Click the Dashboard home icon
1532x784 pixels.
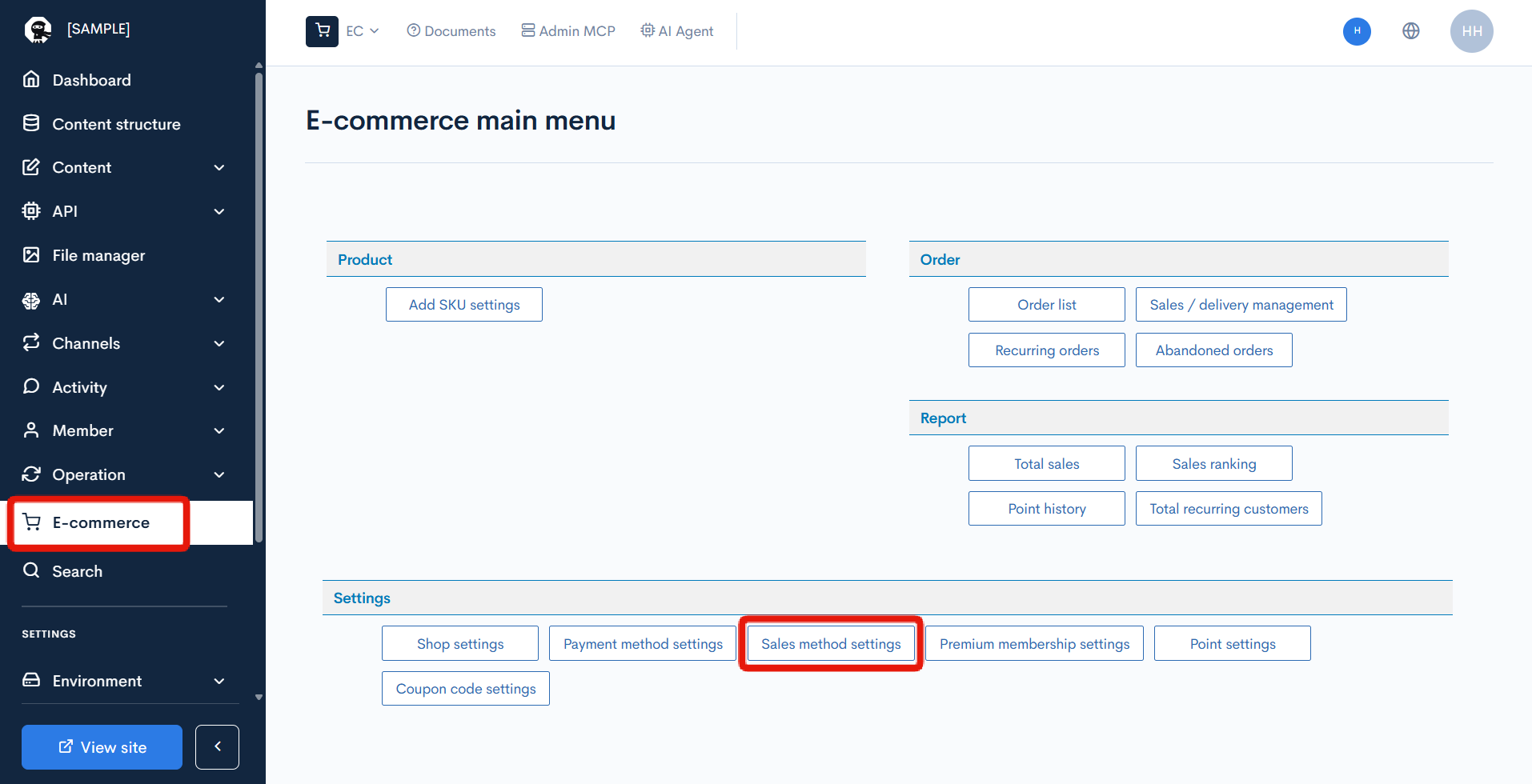coord(31,79)
